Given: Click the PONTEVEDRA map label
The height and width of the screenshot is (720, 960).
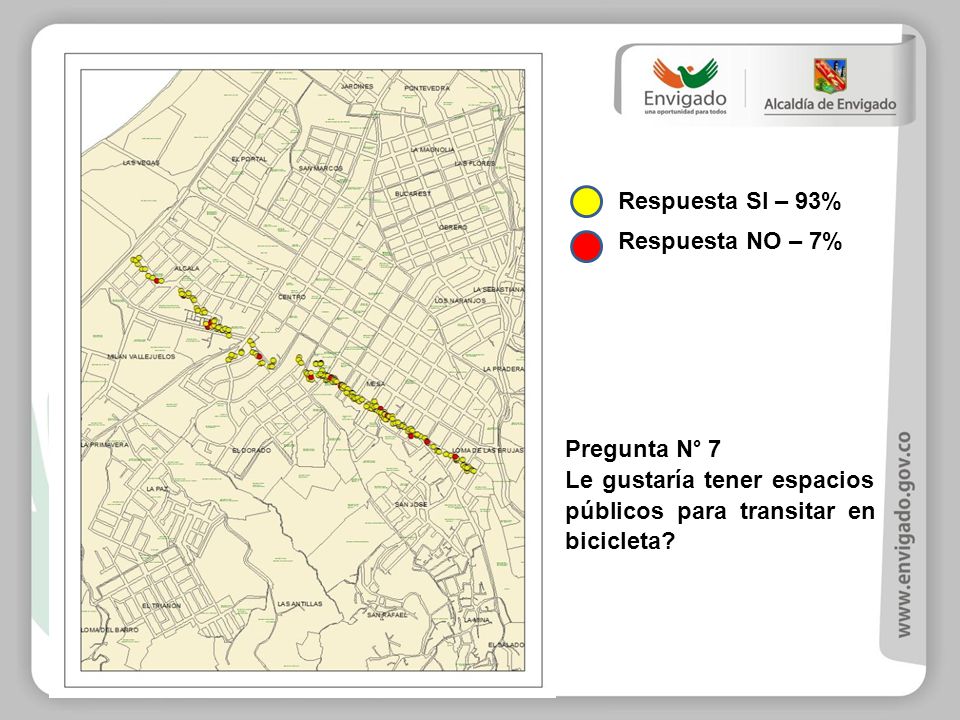Looking at the screenshot, I should pyautogui.click(x=427, y=88).
